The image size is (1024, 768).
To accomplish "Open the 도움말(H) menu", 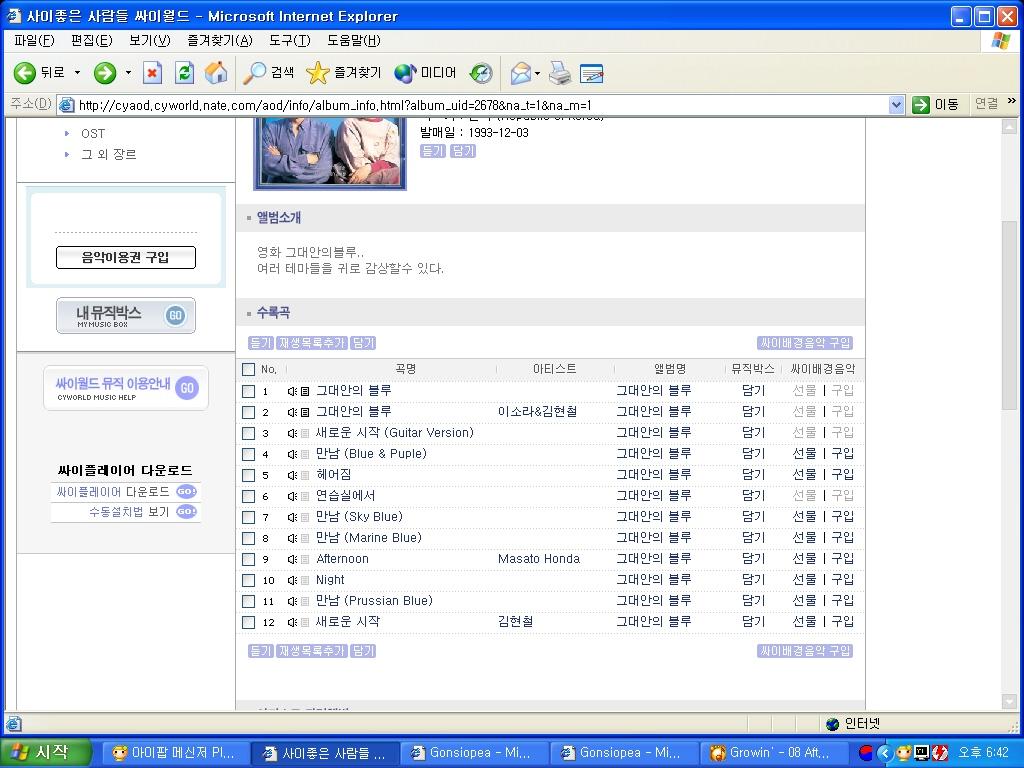I will click(x=354, y=40).
